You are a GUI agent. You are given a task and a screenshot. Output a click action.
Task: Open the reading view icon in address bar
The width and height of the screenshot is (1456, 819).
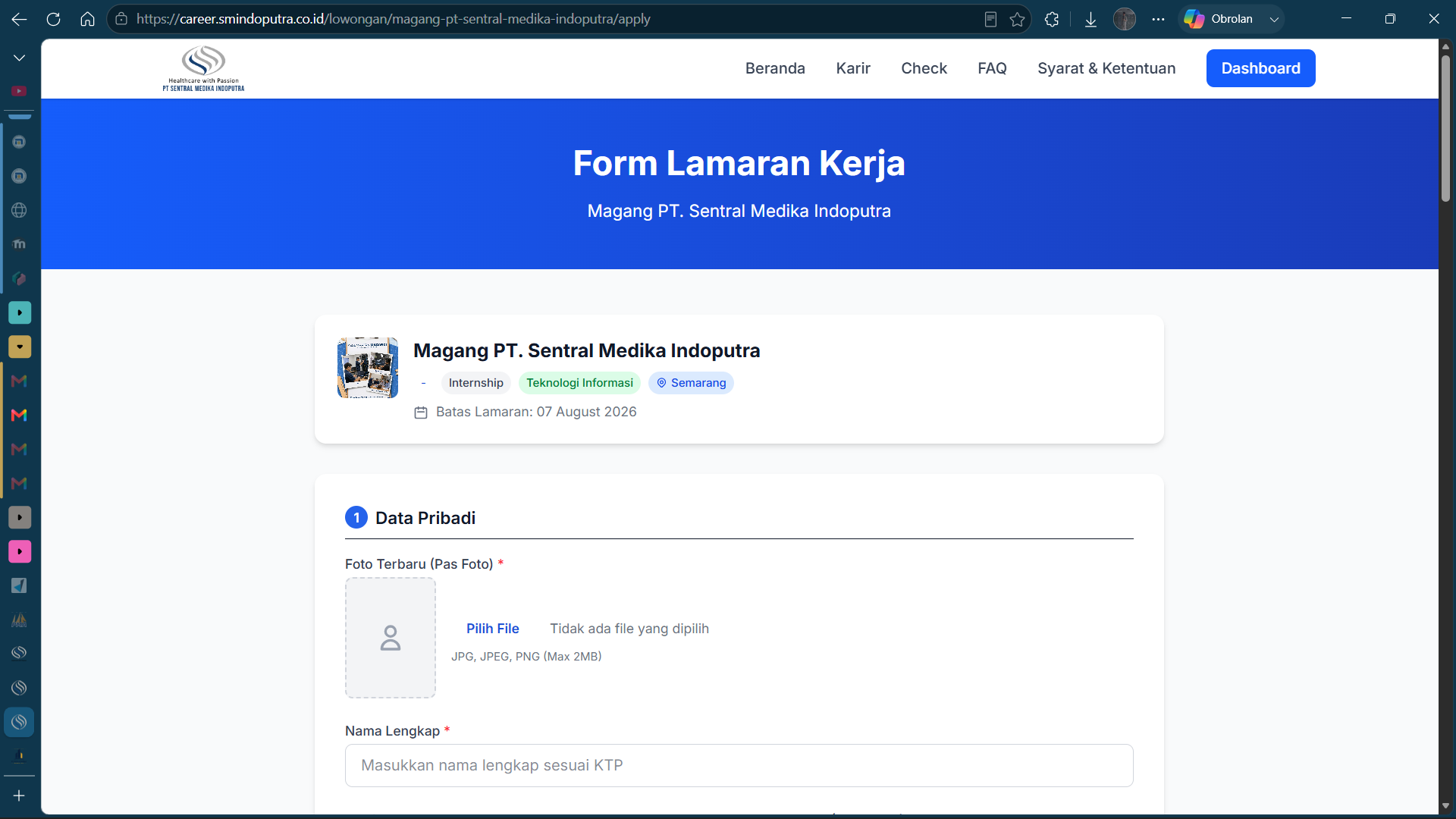990,19
